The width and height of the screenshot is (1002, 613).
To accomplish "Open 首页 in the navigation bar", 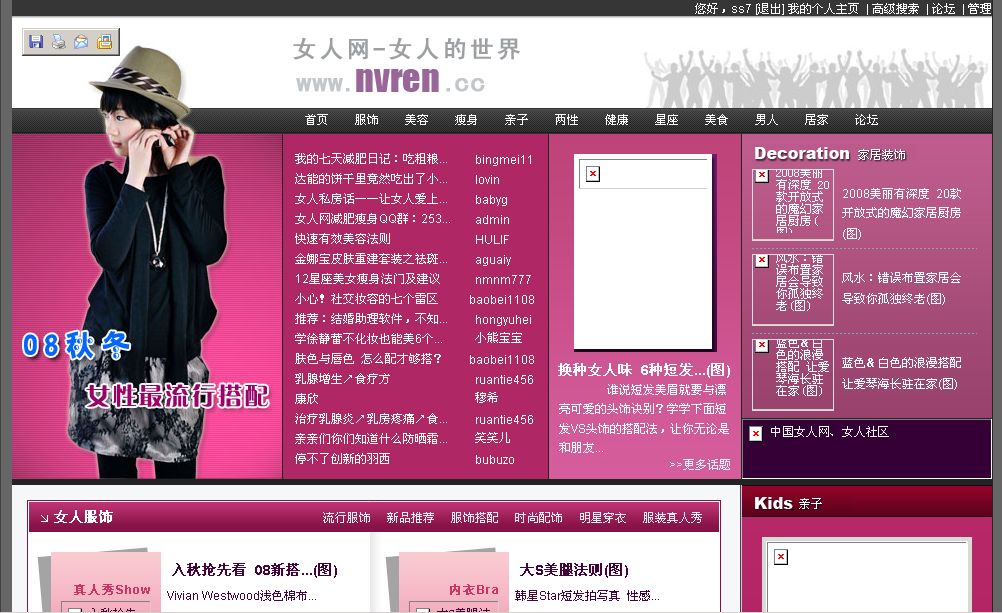I will [x=316, y=120].
